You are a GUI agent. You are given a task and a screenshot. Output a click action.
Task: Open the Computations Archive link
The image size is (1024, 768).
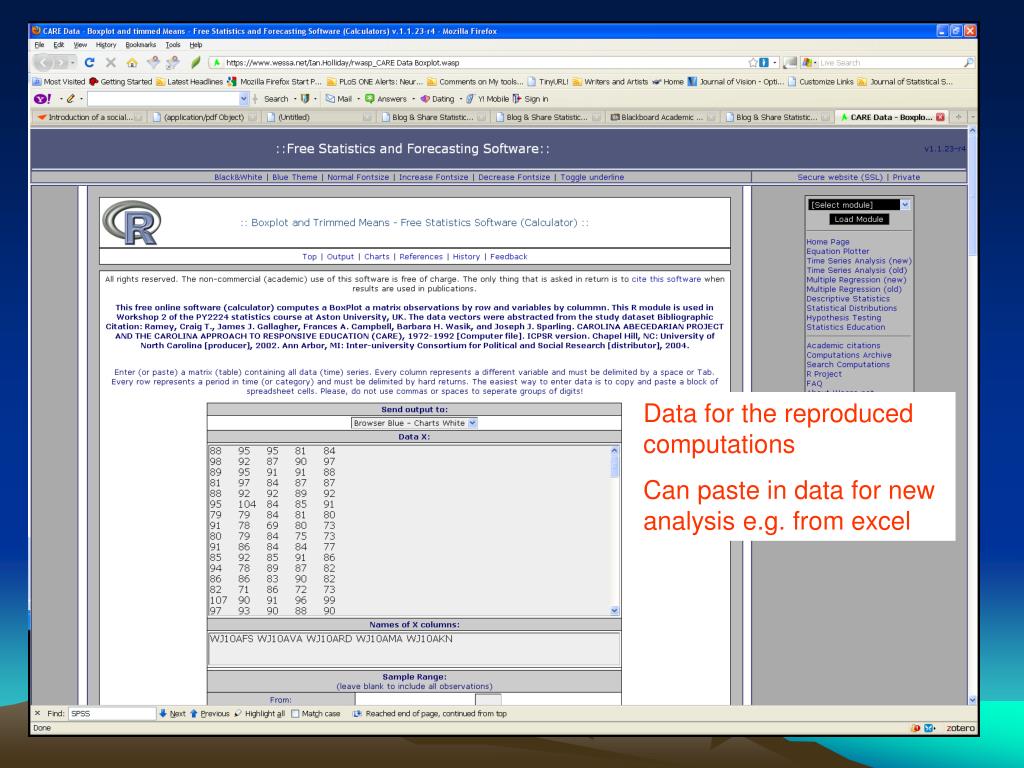[848, 355]
